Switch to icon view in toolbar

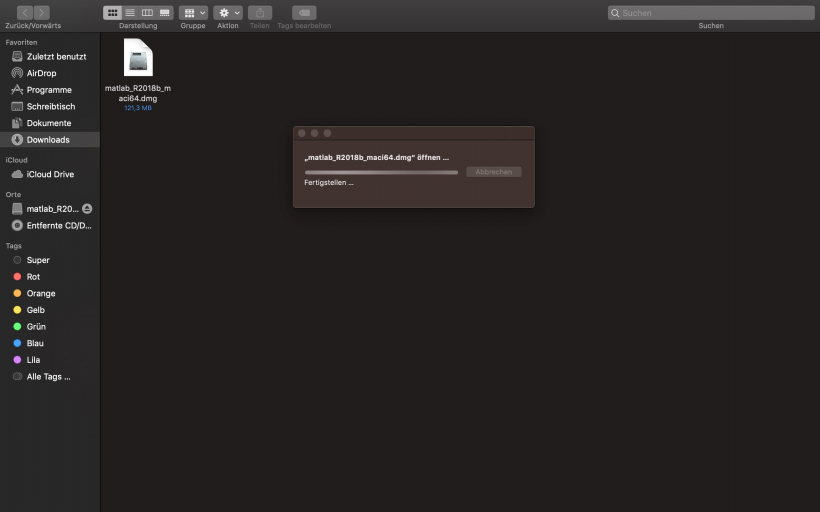tap(113, 12)
